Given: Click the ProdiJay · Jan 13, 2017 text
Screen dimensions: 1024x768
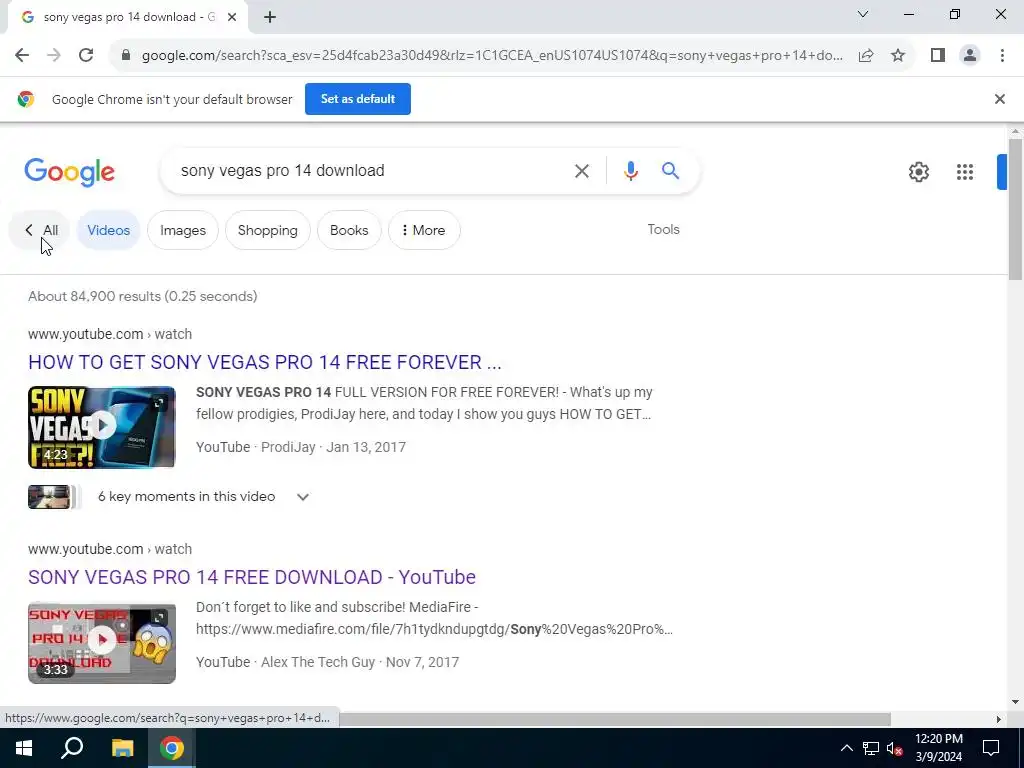Looking at the screenshot, I should (x=334, y=447).
